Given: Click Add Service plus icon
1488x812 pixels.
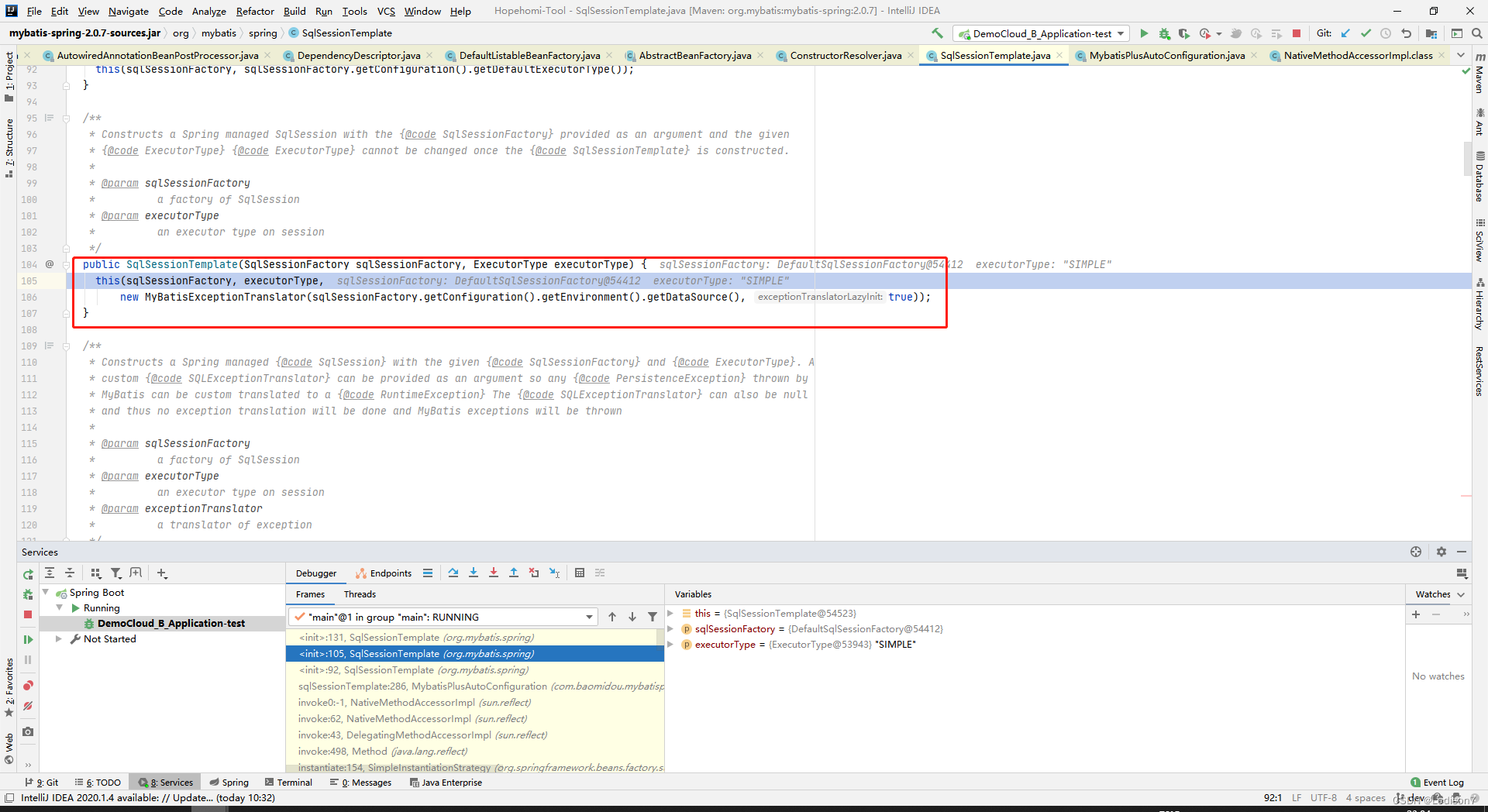Looking at the screenshot, I should click(x=161, y=573).
